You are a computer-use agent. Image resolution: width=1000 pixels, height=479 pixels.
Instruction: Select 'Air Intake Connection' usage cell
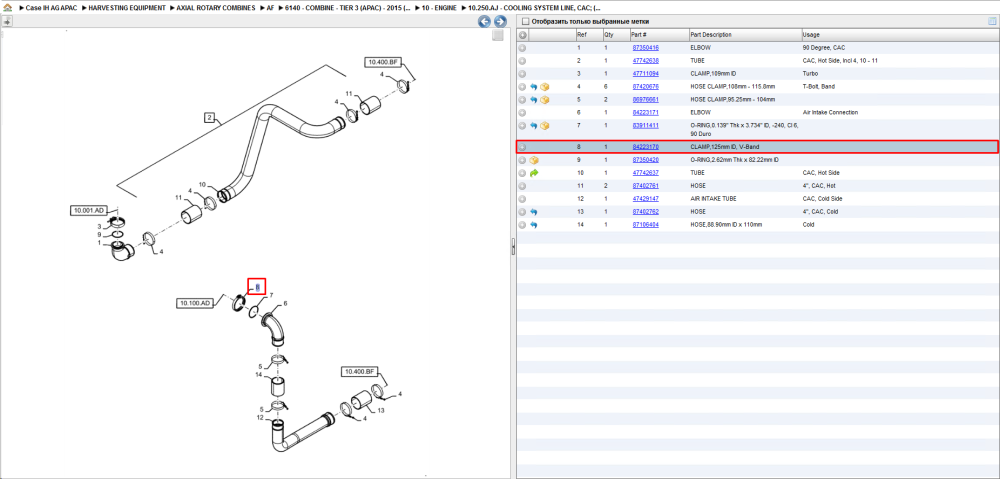(830, 112)
